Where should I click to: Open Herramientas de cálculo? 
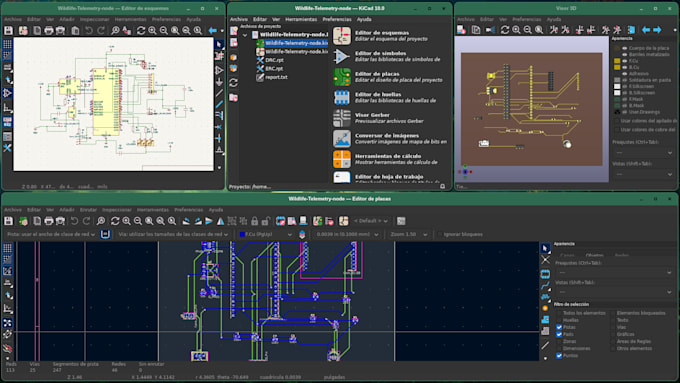(342, 159)
